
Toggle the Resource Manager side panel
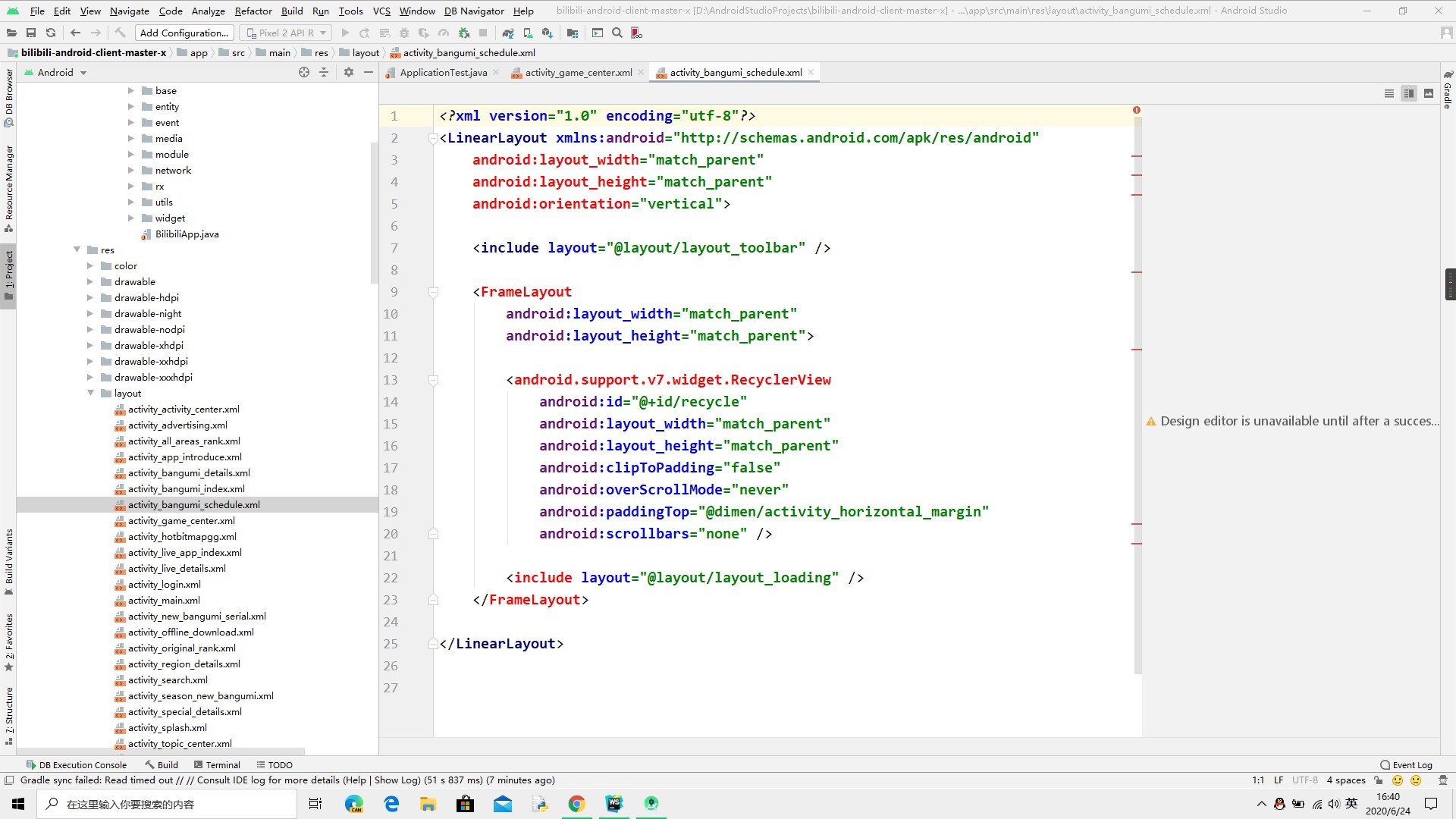(9, 190)
